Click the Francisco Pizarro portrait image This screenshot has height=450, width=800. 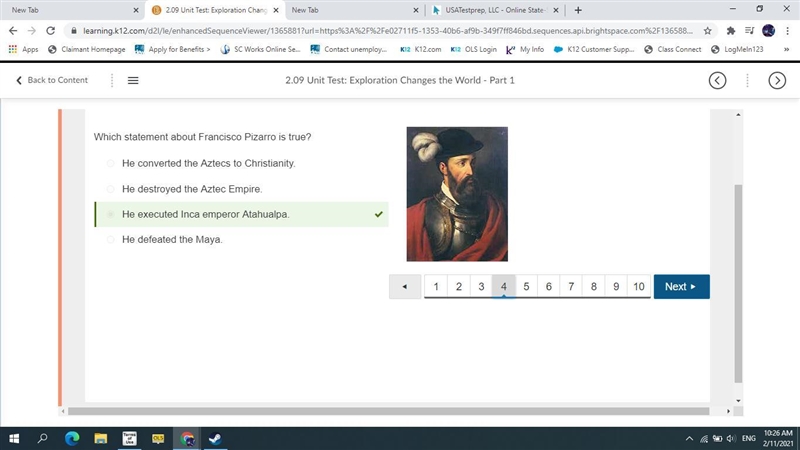457,194
